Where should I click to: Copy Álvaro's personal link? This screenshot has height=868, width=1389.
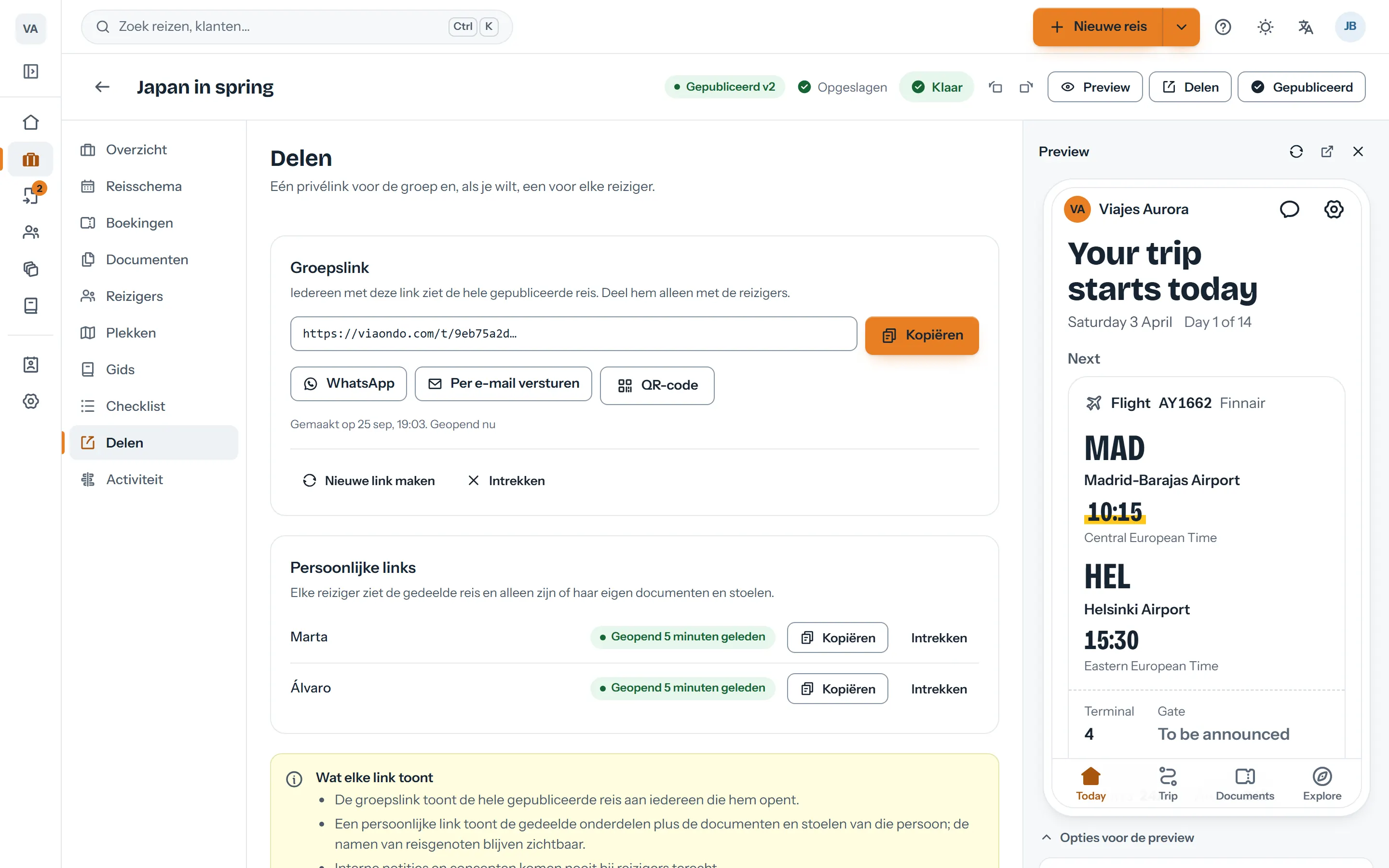(837, 688)
